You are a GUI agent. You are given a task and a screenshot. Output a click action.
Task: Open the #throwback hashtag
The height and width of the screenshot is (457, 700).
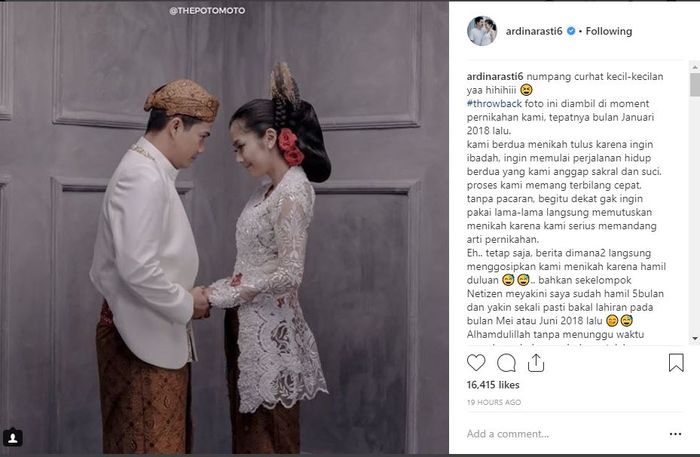(494, 104)
